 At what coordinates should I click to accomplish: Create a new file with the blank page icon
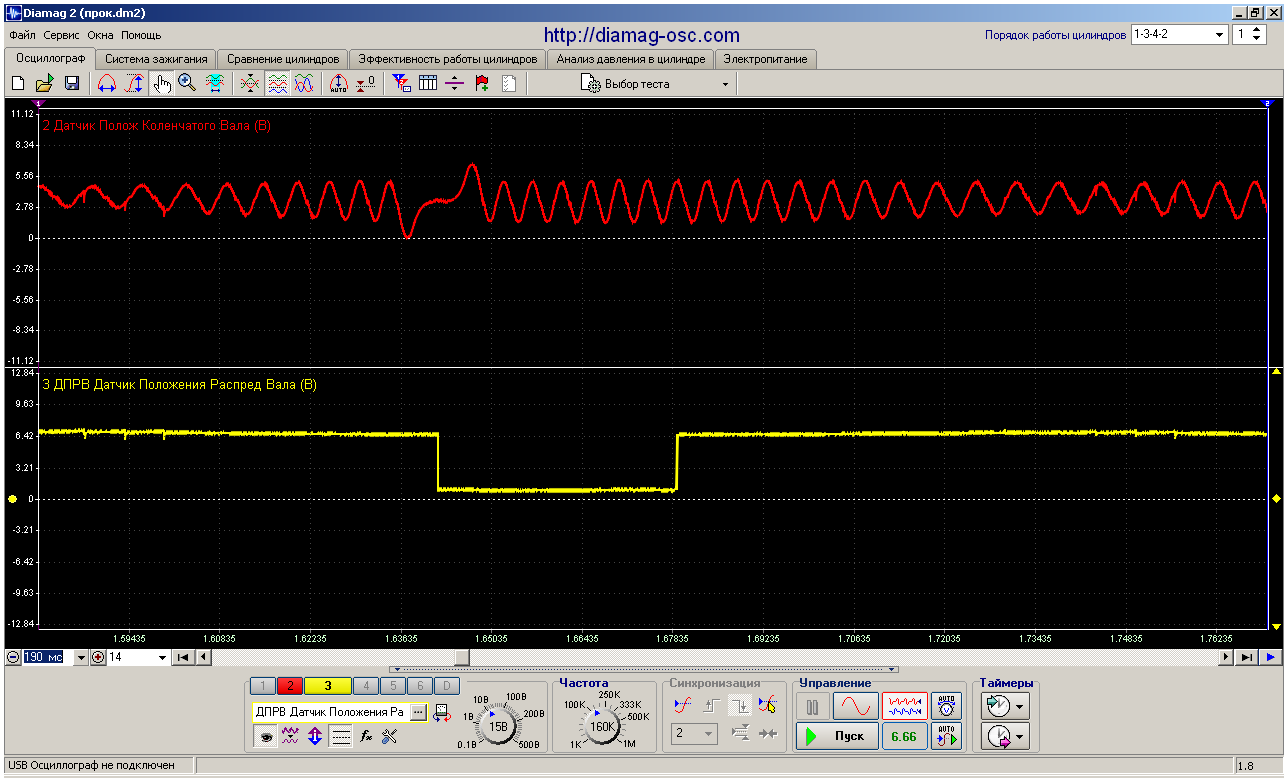tap(18, 84)
